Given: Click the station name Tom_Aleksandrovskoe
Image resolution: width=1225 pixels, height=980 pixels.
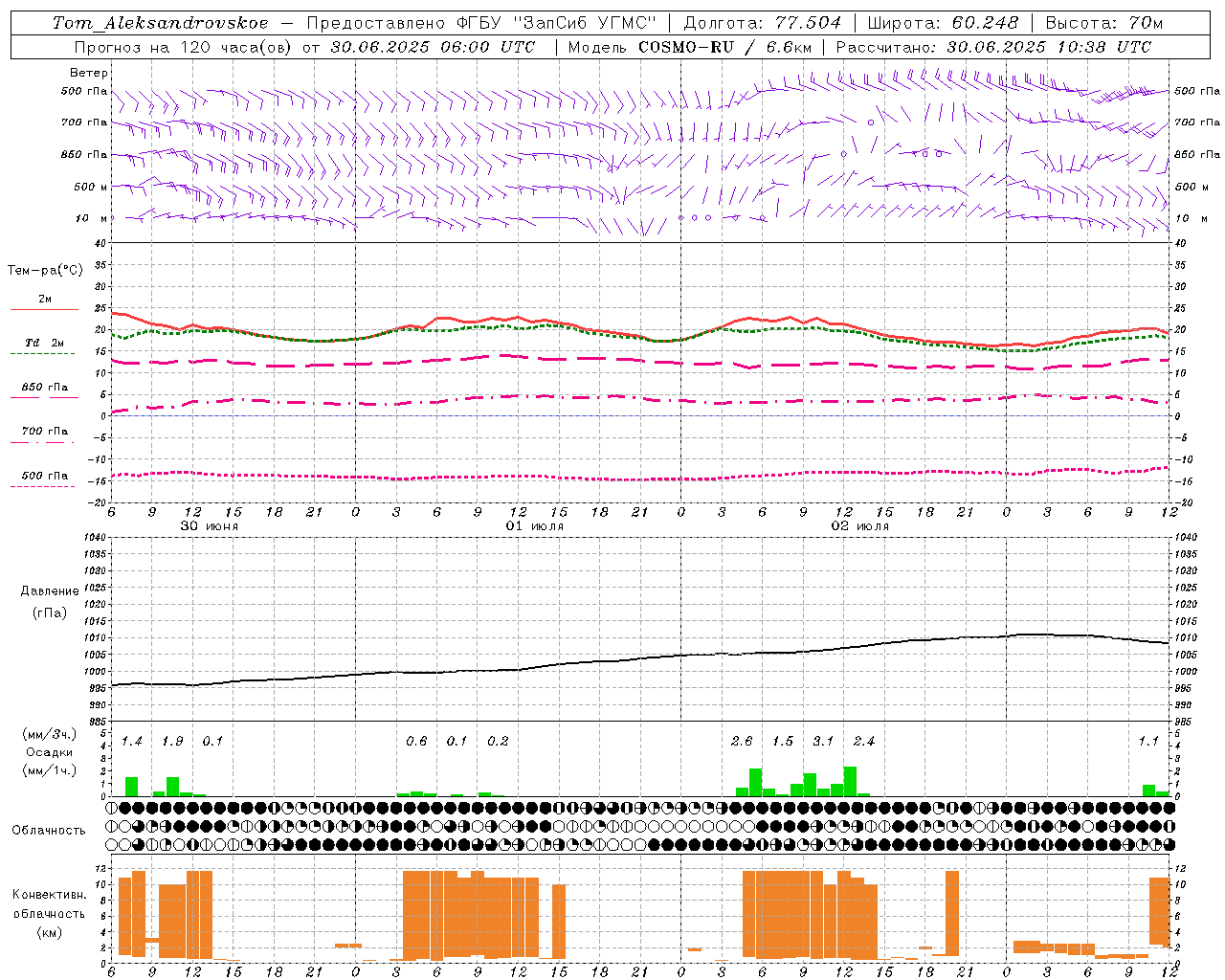Looking at the screenshot, I should (x=160, y=23).
